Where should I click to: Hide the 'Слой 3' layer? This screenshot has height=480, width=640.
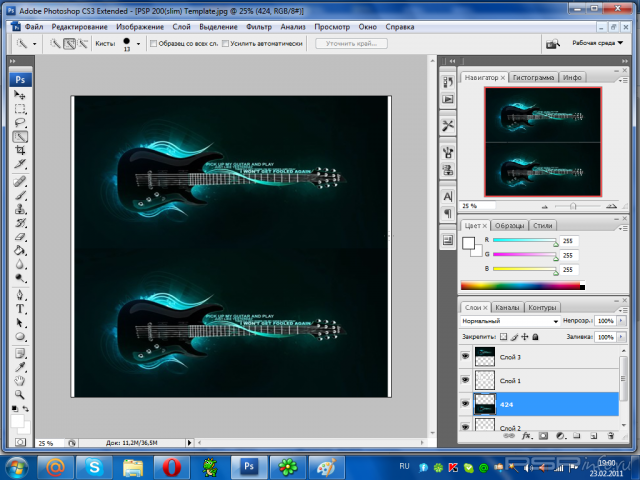click(465, 356)
